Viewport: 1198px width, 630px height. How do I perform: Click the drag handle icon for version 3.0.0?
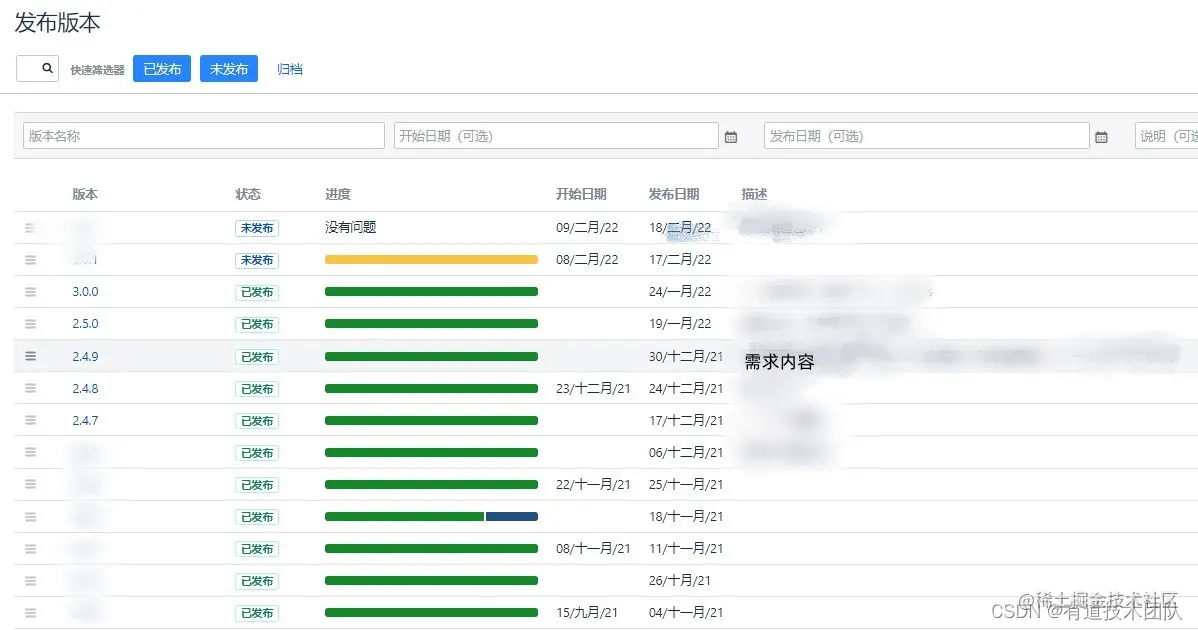(29, 291)
